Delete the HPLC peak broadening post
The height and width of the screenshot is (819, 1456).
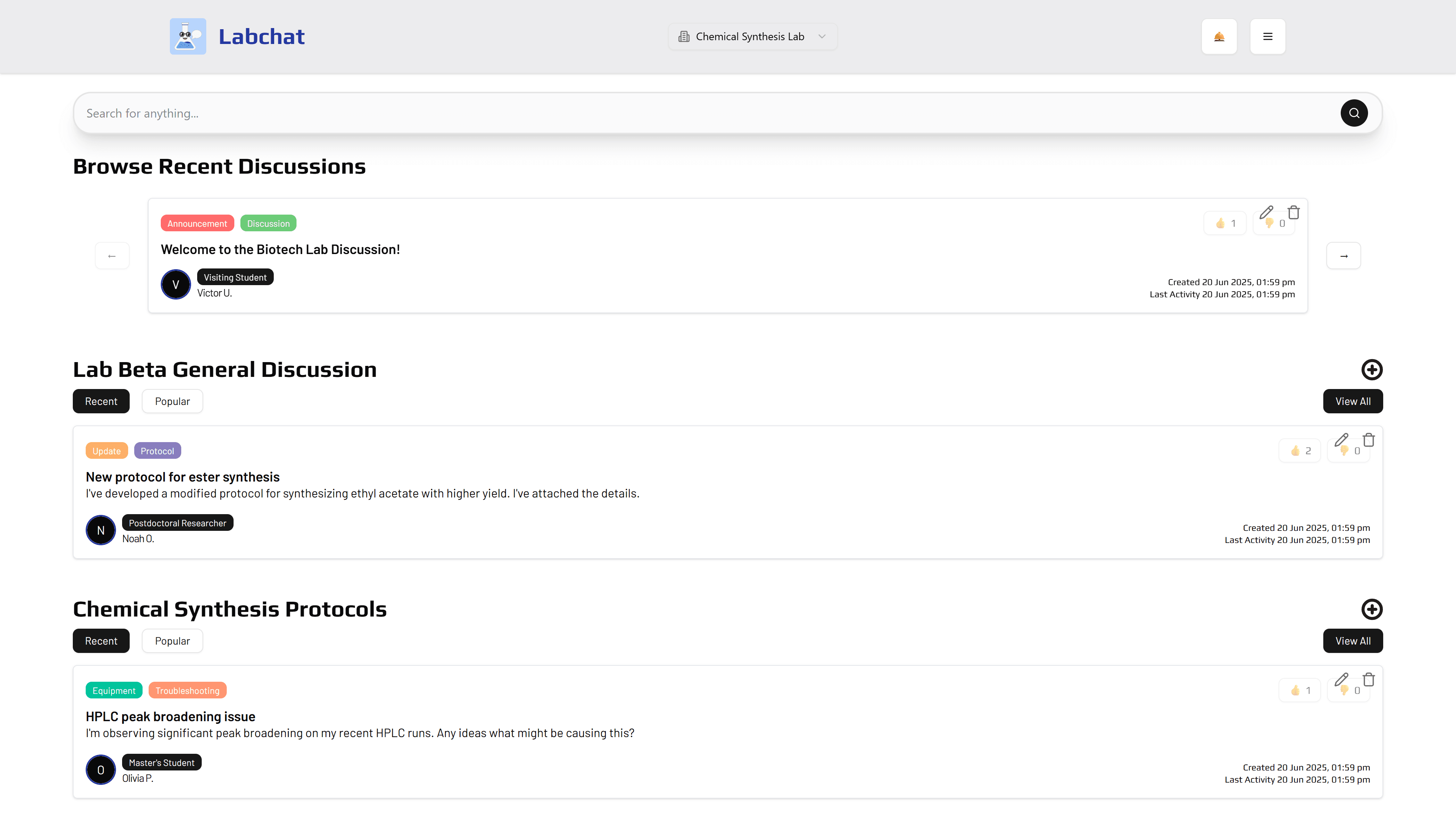(x=1368, y=679)
